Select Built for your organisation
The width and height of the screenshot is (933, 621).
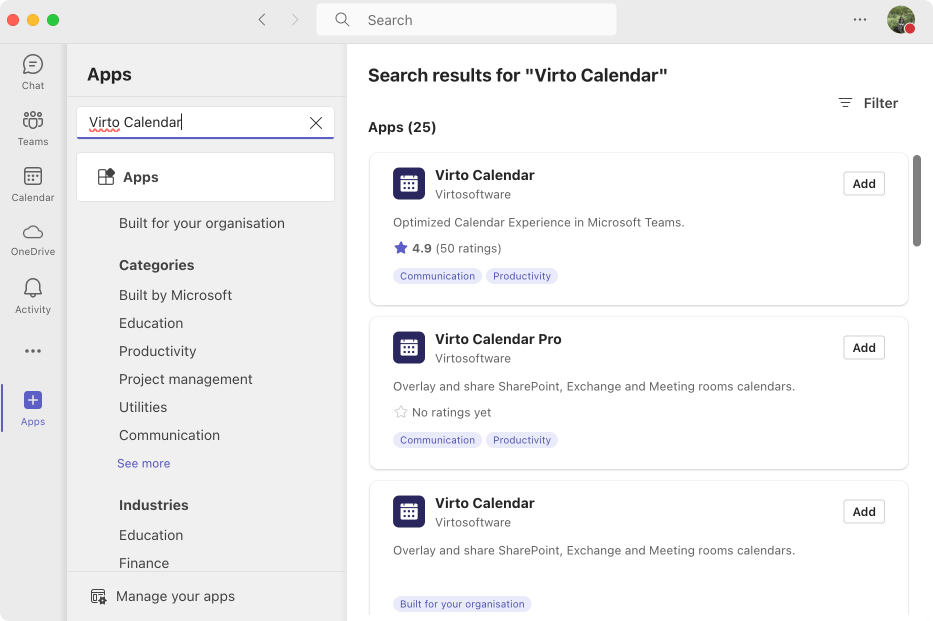click(x=202, y=223)
